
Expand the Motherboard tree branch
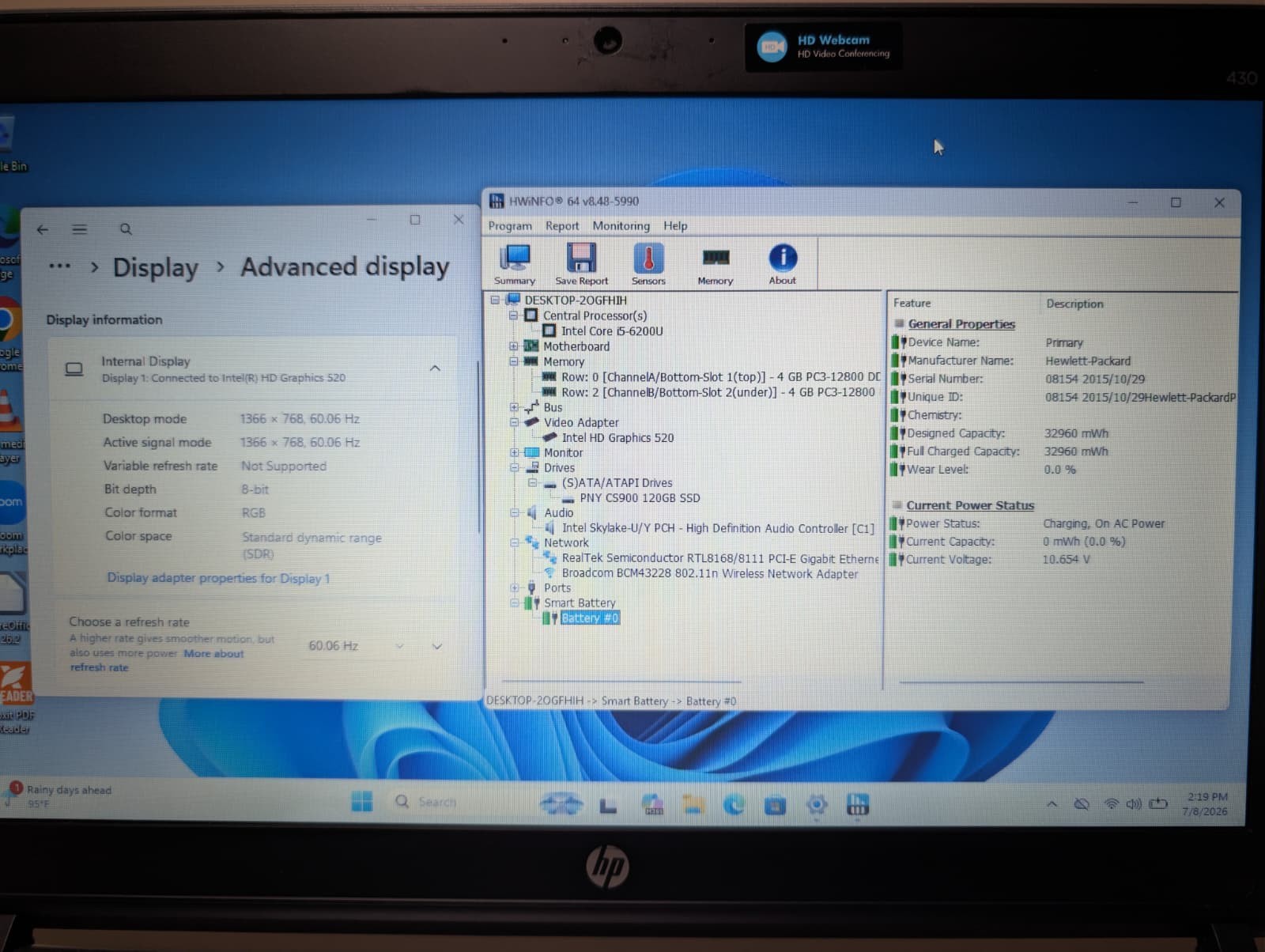coord(513,346)
